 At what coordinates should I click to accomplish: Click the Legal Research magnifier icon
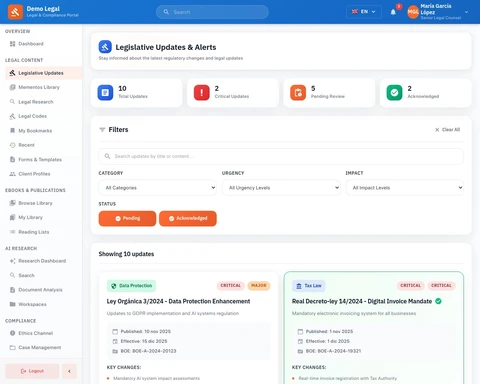tap(13, 102)
